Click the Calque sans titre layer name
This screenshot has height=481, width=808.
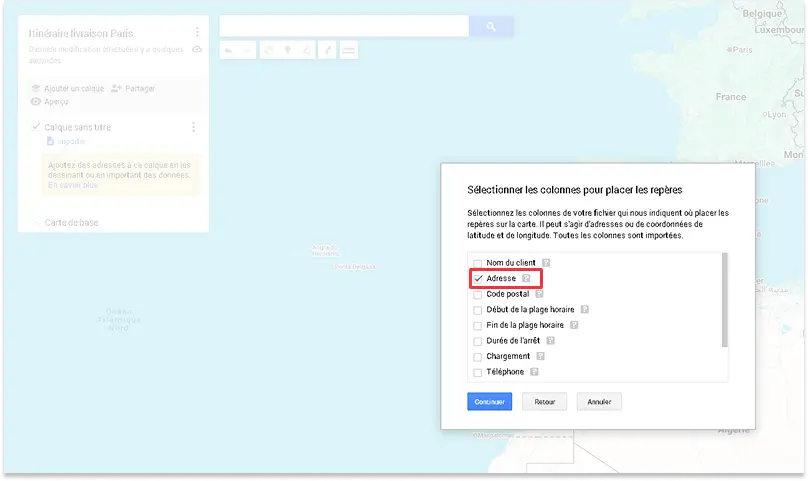click(x=77, y=127)
